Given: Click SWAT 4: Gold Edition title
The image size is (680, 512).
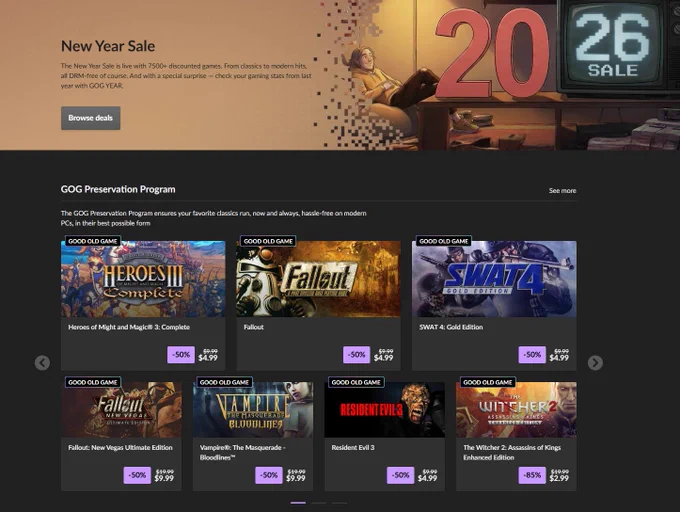Looking at the screenshot, I should coord(451,327).
